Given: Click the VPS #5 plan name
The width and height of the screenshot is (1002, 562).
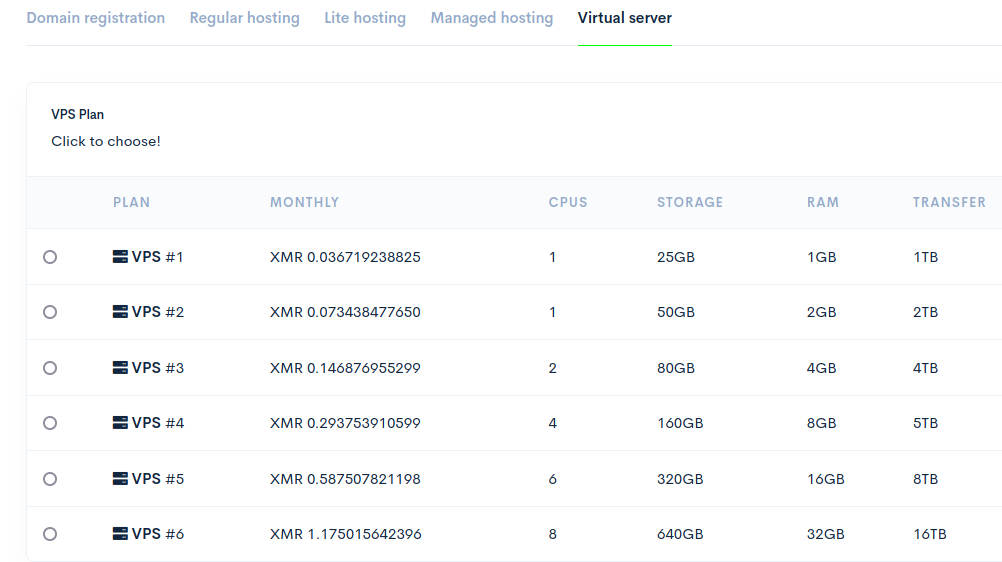Looking at the screenshot, I should click(158, 479).
